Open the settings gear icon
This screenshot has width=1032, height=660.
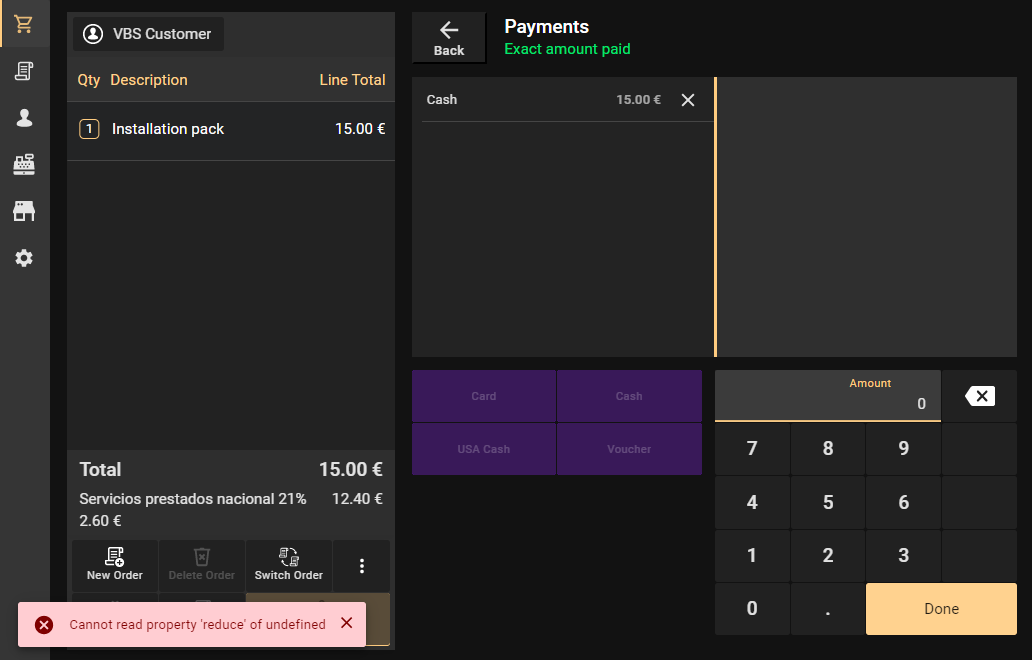pyautogui.click(x=24, y=258)
